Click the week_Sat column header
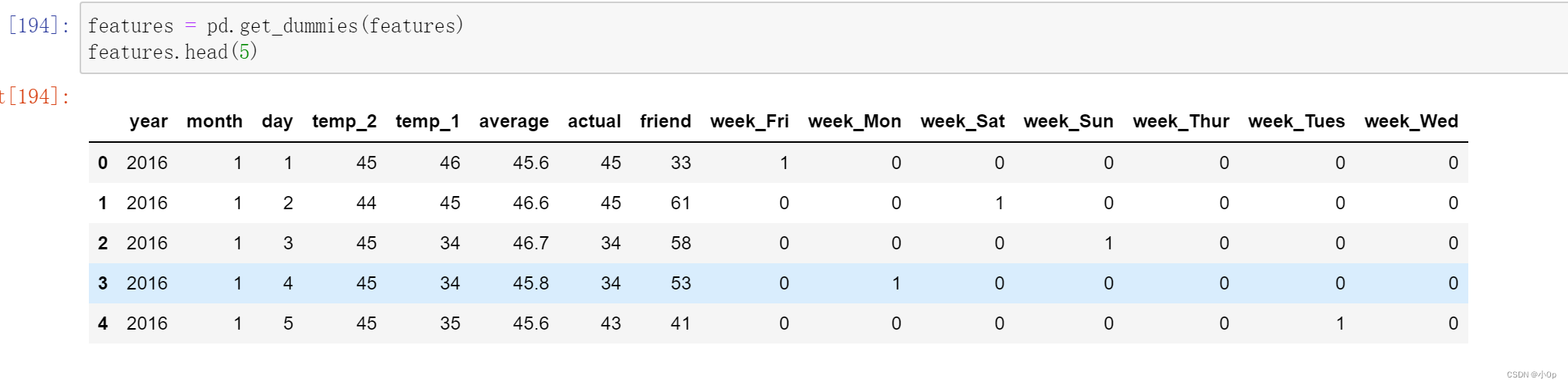Image resolution: width=1568 pixels, height=386 pixels. pos(962,121)
